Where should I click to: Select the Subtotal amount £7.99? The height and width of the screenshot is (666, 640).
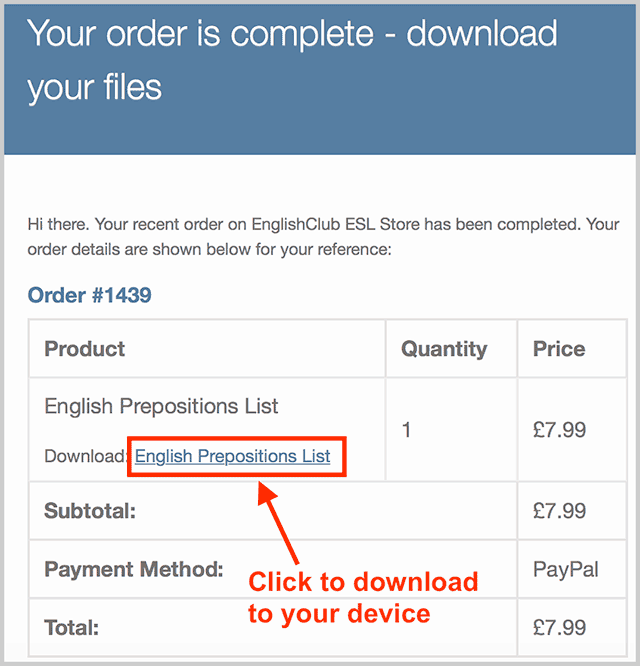pos(559,511)
